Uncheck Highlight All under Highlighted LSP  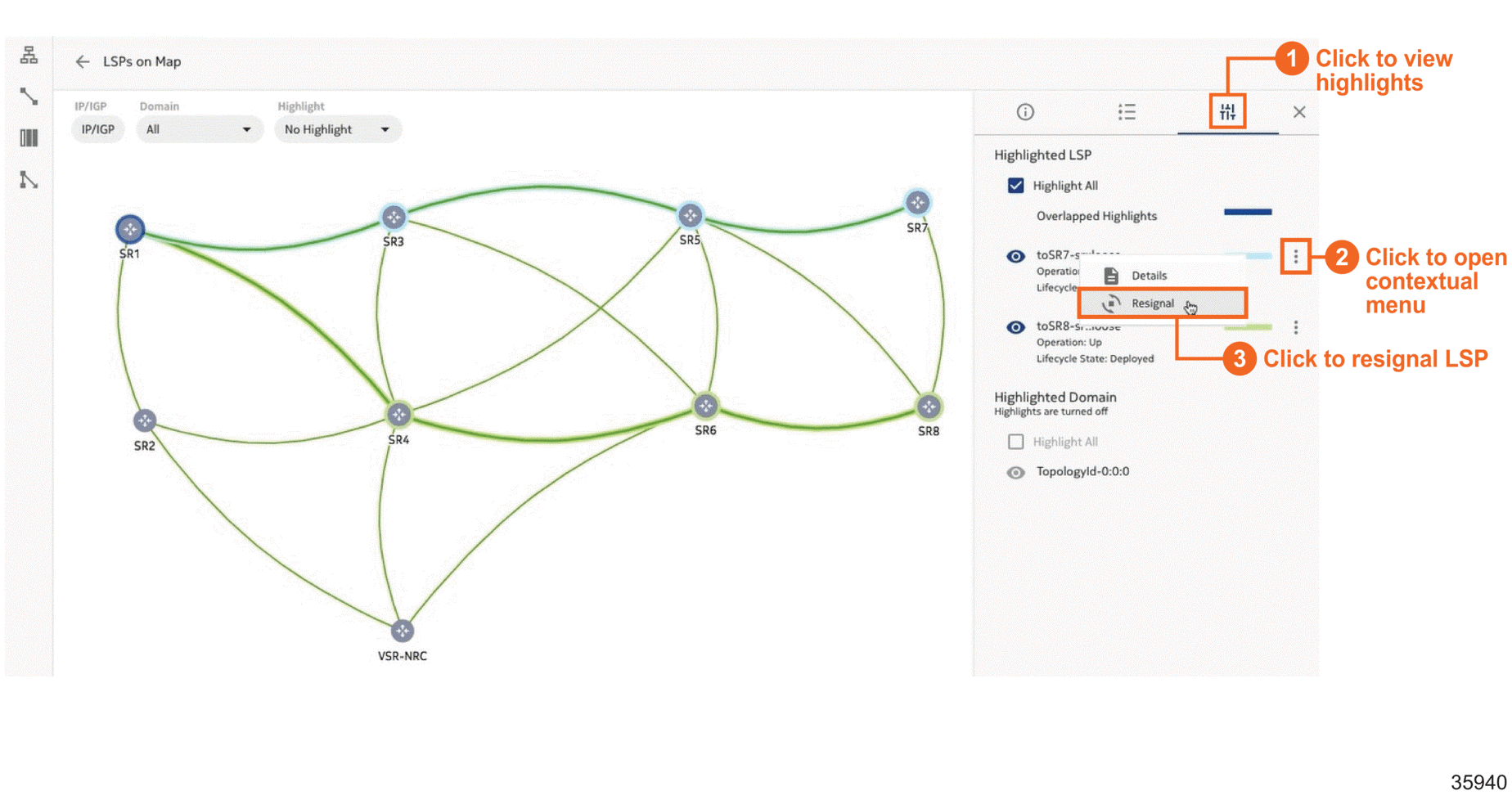[x=1015, y=186]
